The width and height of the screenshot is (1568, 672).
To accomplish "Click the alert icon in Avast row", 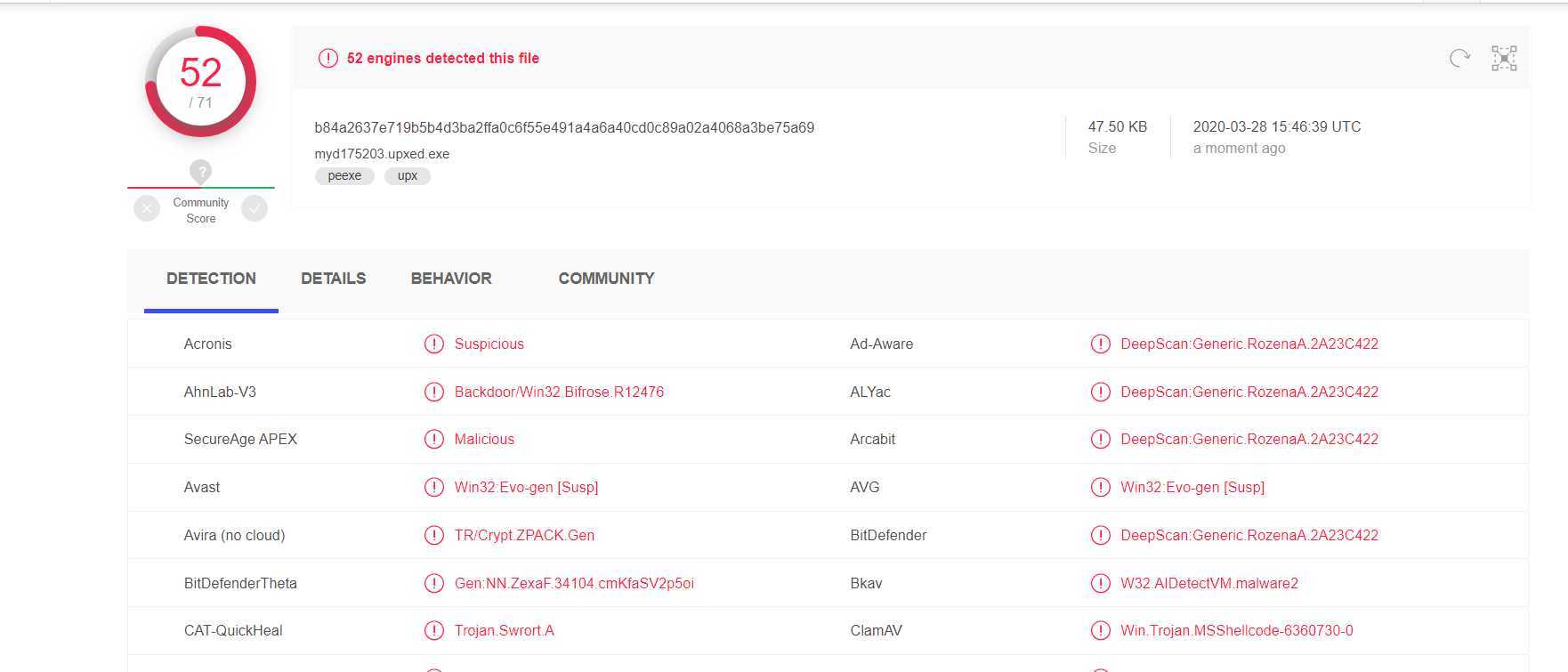I will tap(434, 487).
